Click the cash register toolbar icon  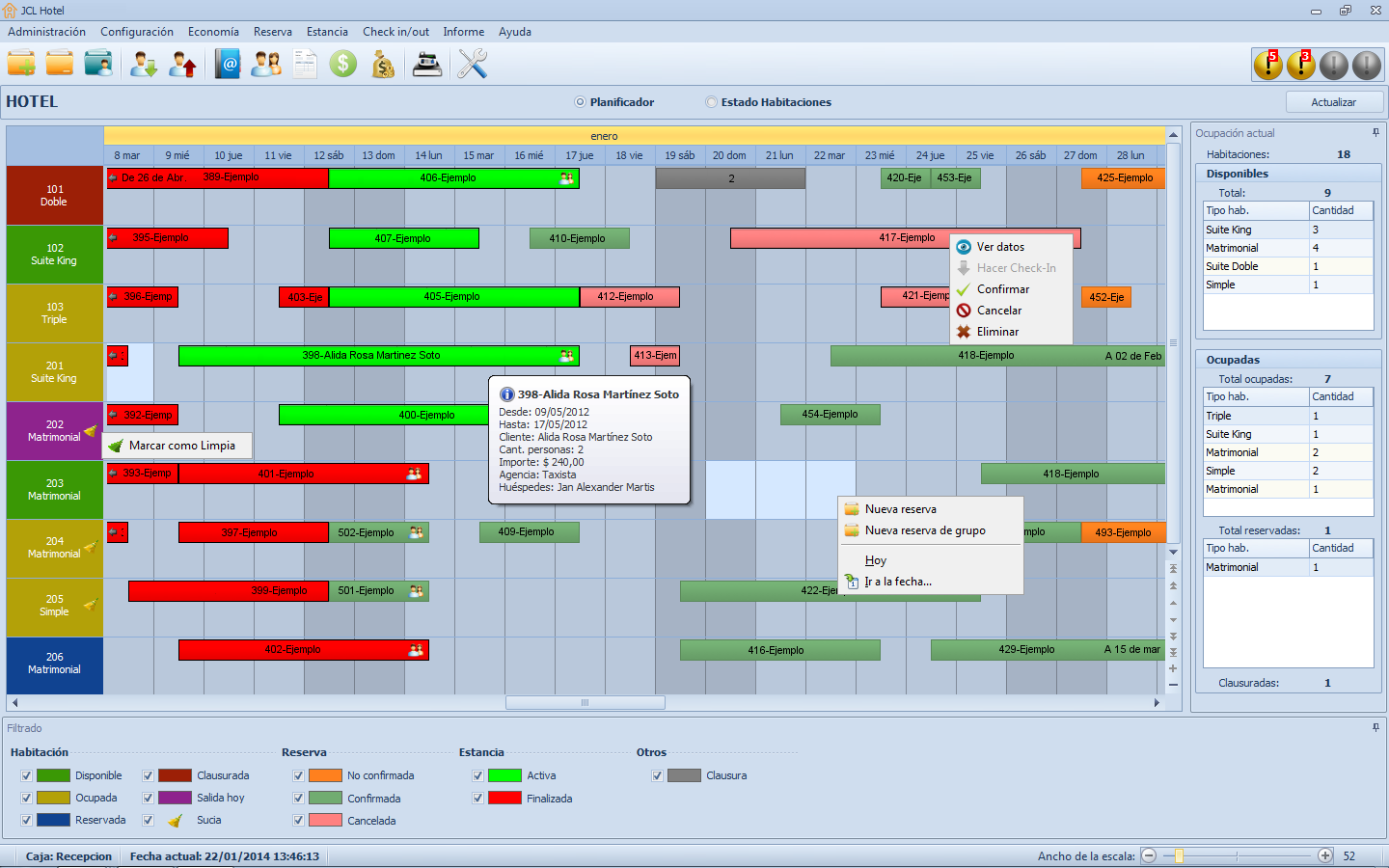coord(426,65)
